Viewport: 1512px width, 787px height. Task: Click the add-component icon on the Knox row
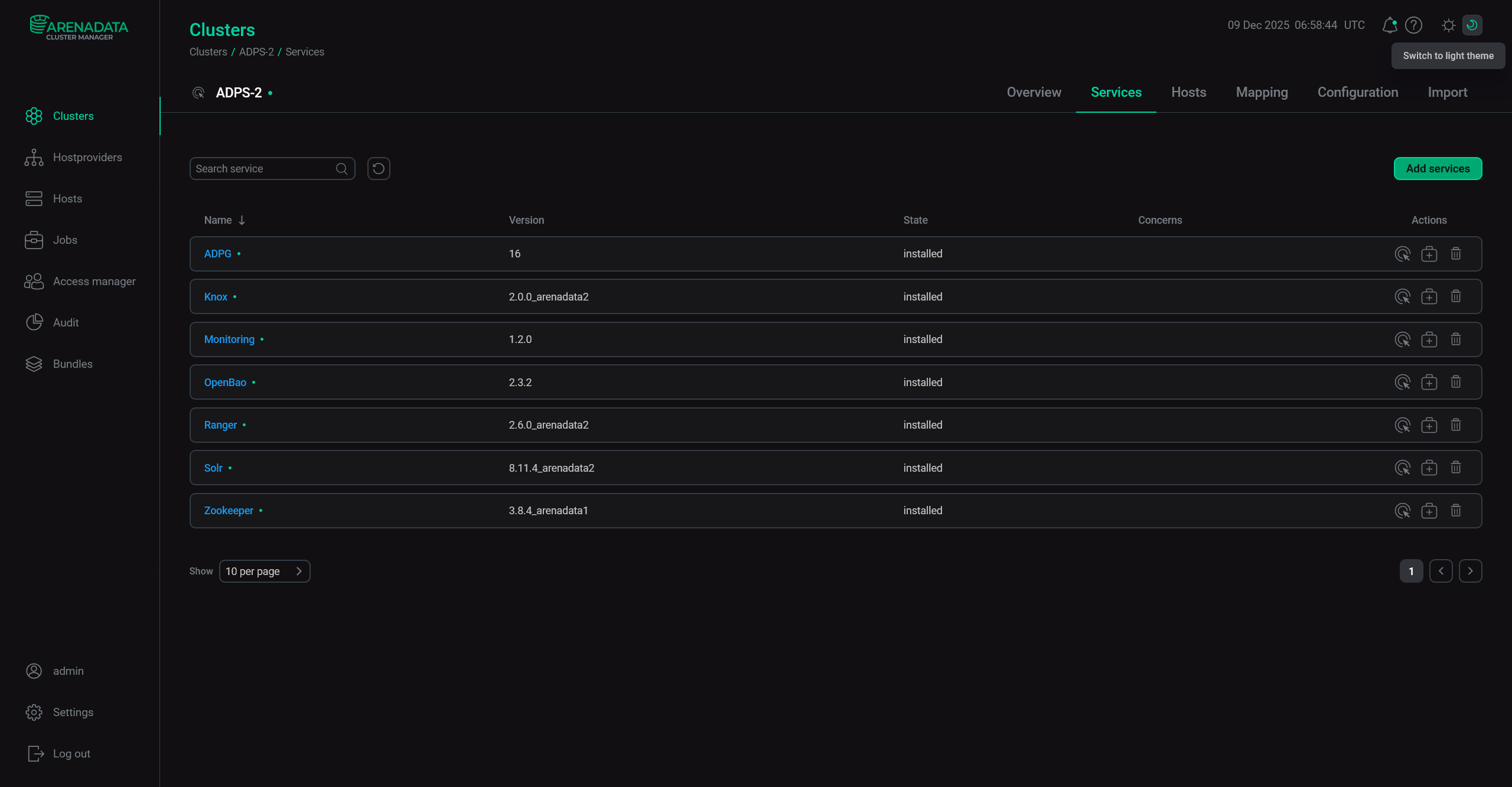coord(1429,296)
